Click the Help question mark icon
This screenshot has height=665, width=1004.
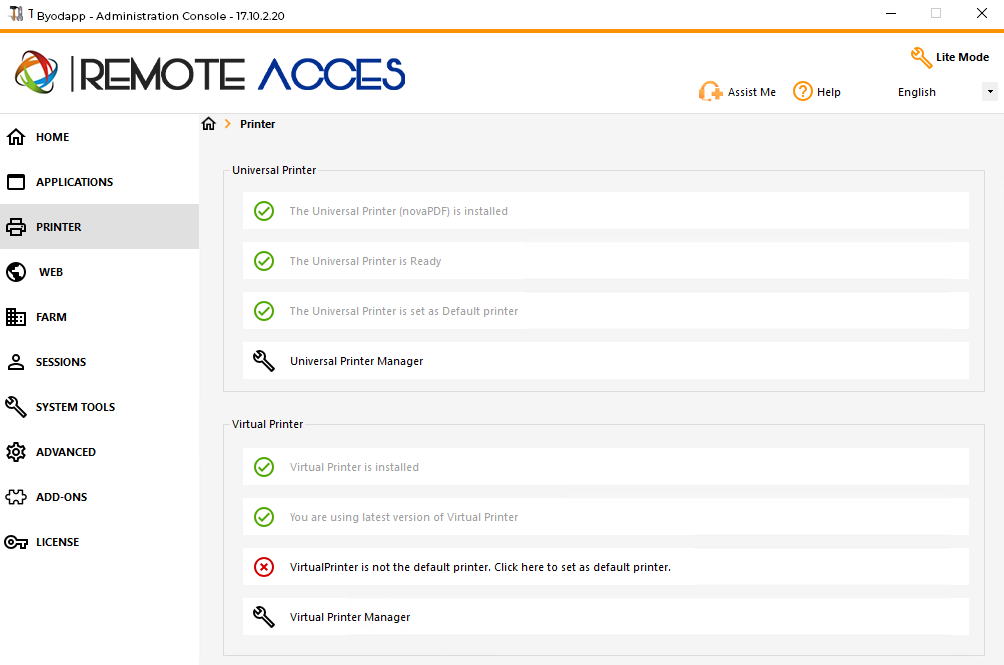click(x=802, y=91)
